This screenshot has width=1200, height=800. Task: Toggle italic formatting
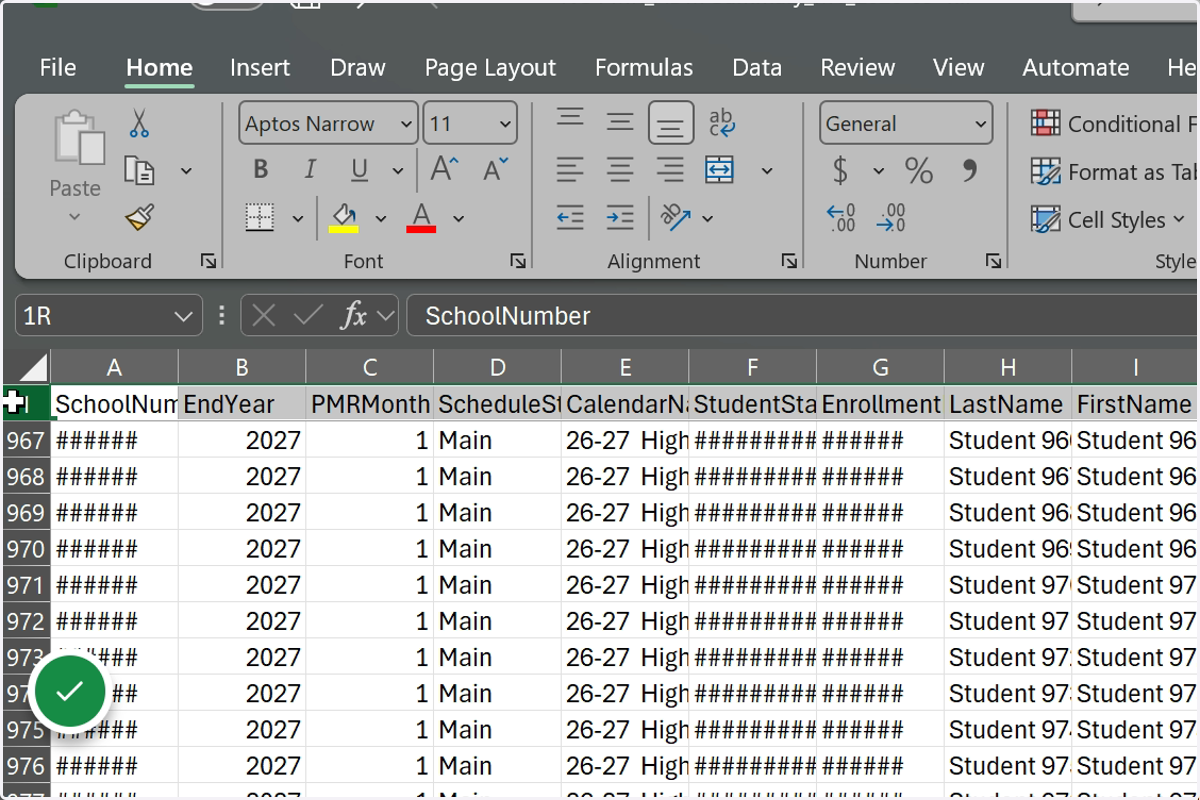click(310, 170)
